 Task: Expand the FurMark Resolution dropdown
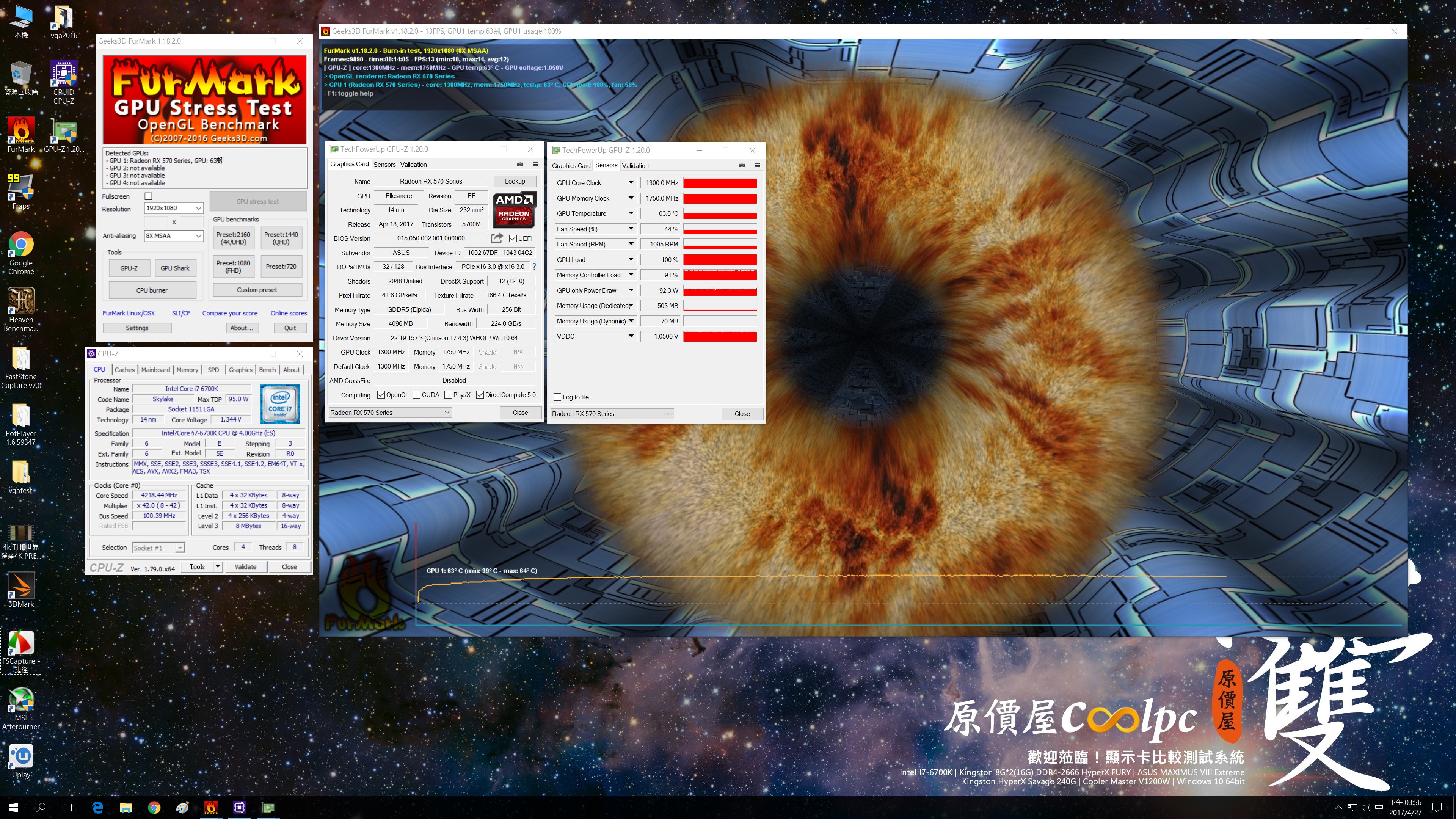click(198, 208)
